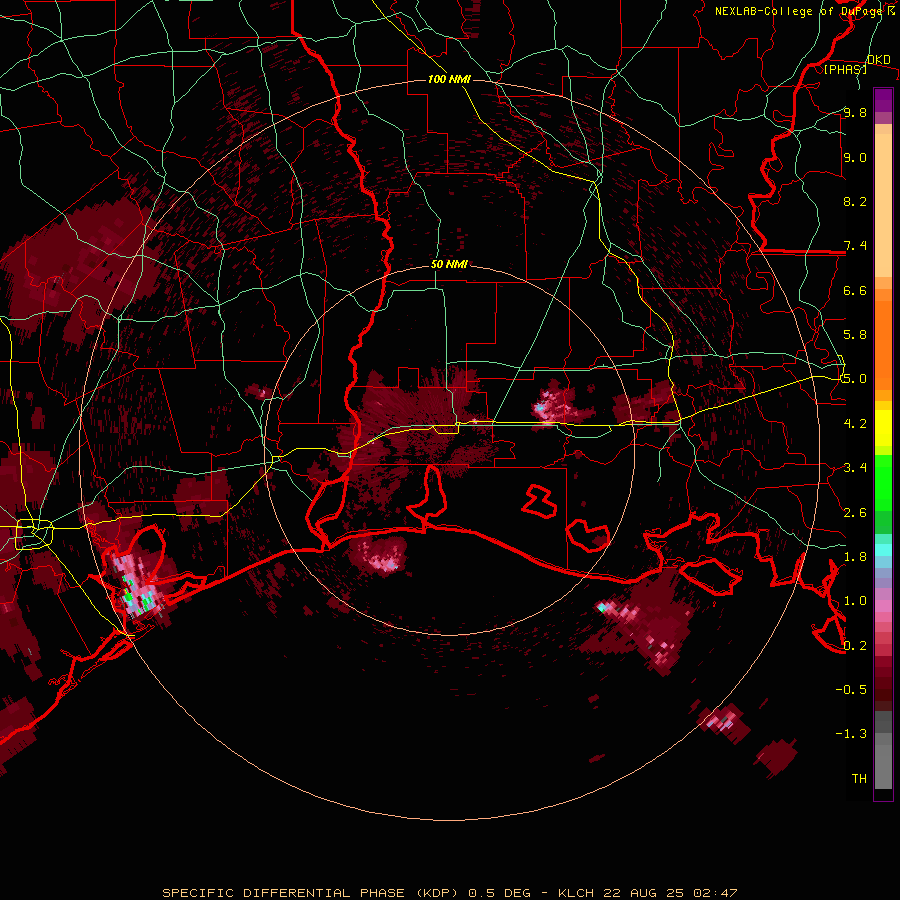Screen dimensions: 900x900
Task: Click the DKD label above the color scale
Action: point(878,60)
